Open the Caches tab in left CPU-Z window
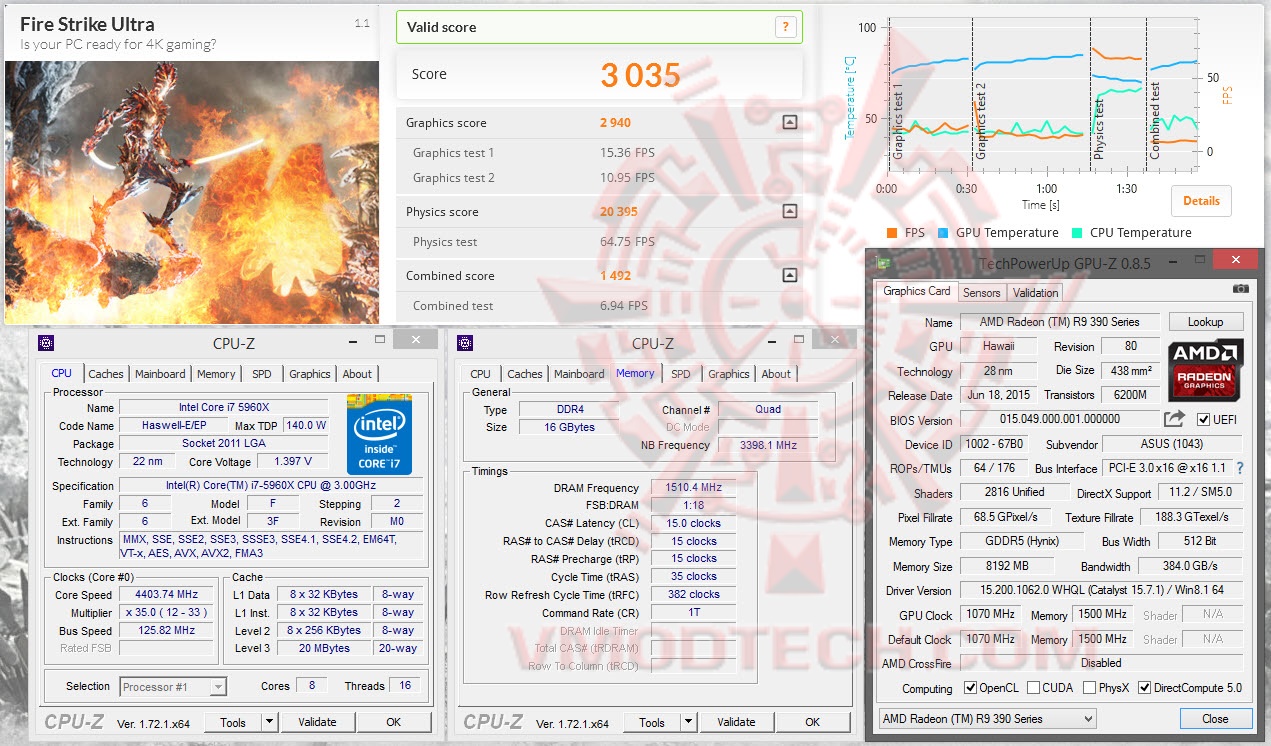1271x746 pixels. tap(106, 374)
